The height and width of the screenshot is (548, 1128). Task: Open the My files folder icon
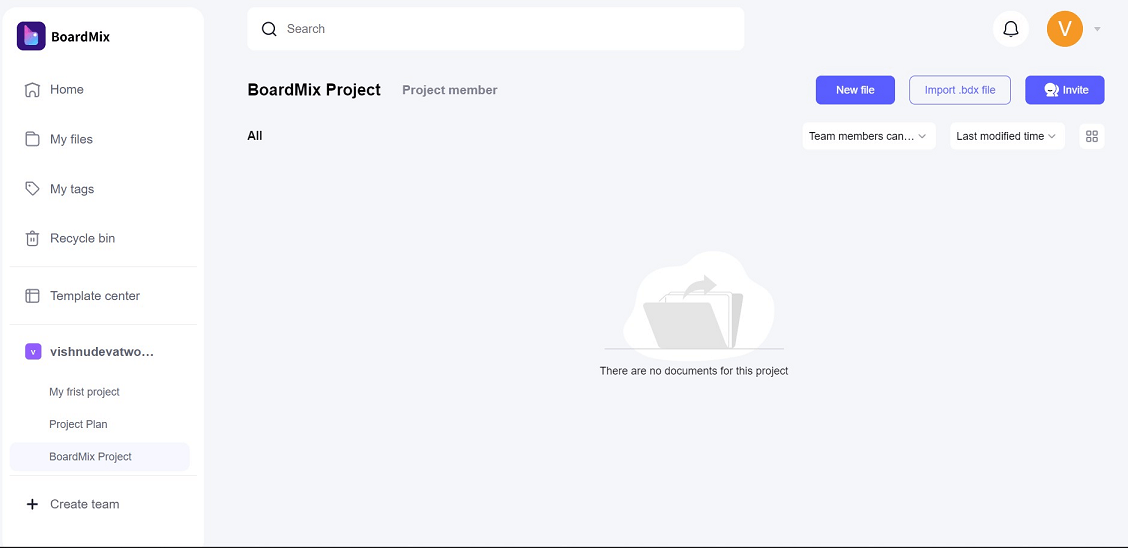[32, 139]
